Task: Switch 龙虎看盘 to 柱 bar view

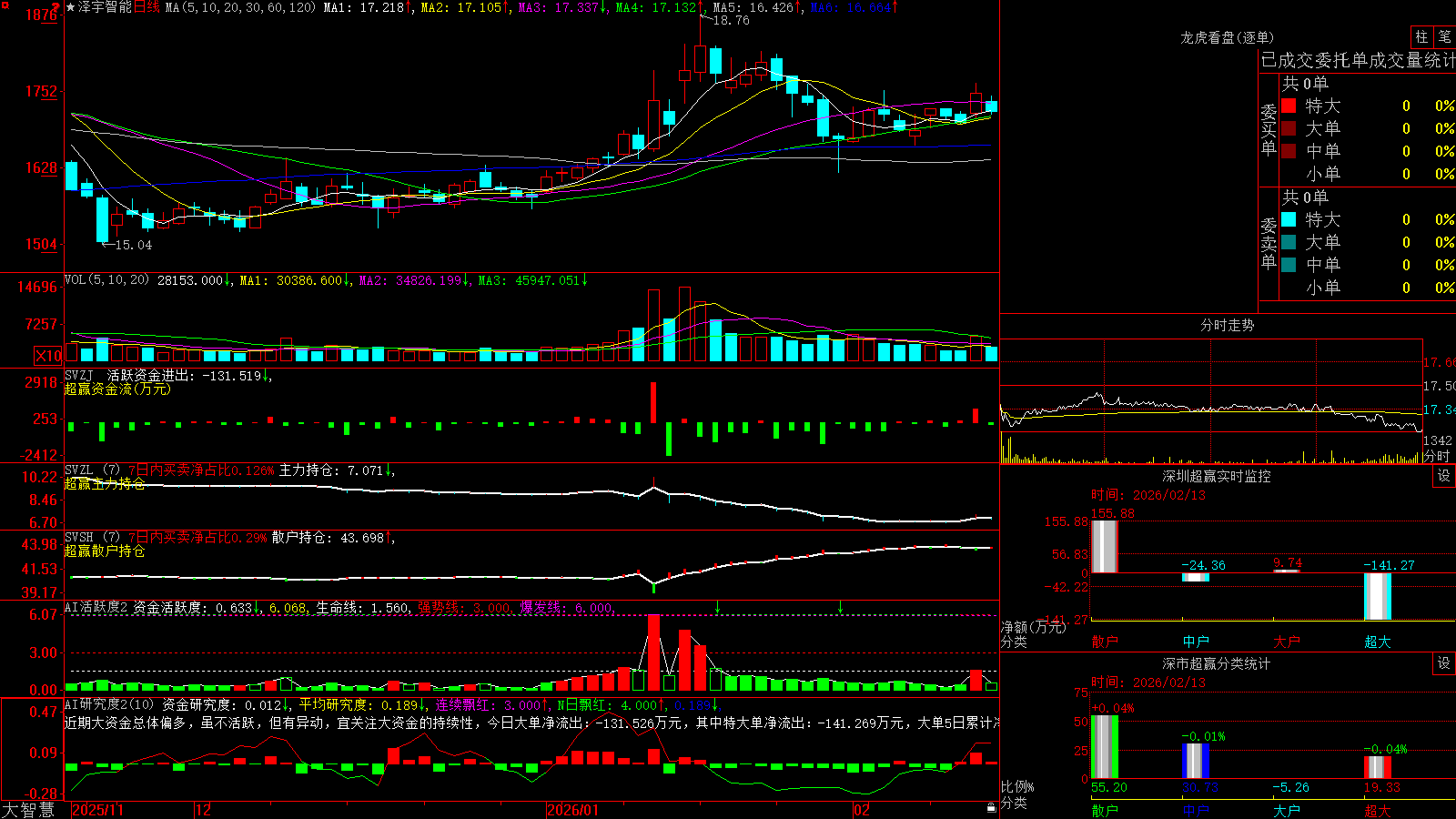Action: (1421, 36)
